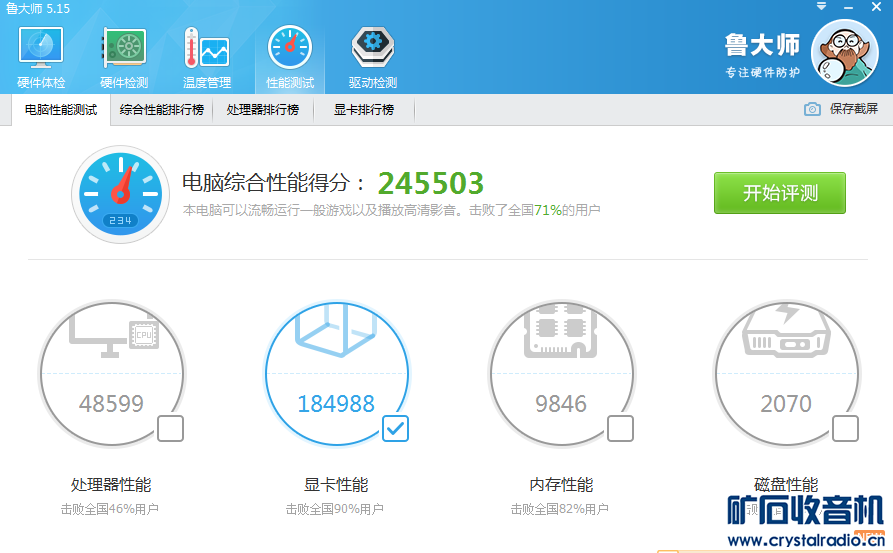Click the 鲁大师 mascot avatar
Viewport: 893px width, 553px height.
(x=845, y=53)
